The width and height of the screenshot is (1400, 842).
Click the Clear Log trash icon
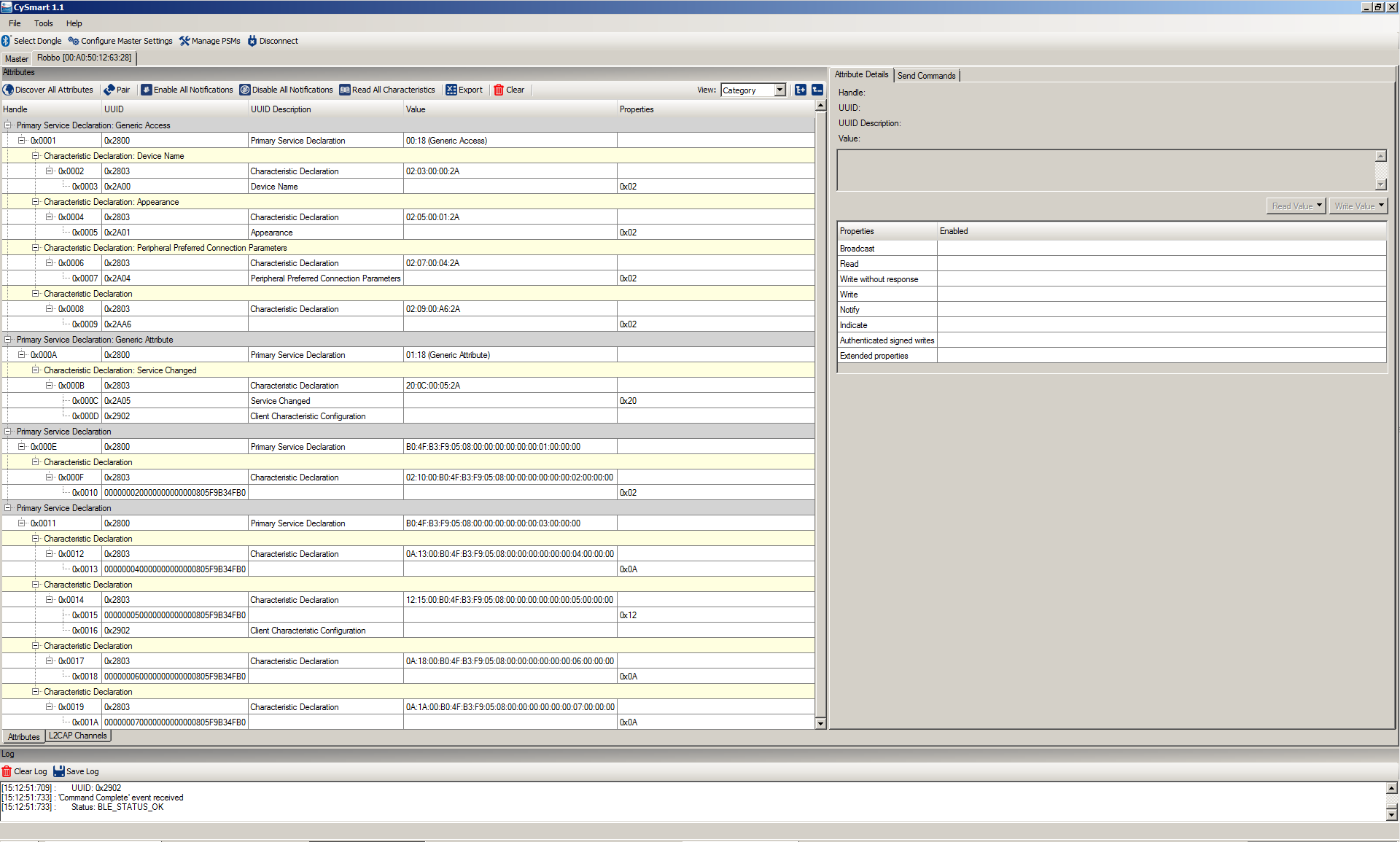tap(7, 771)
